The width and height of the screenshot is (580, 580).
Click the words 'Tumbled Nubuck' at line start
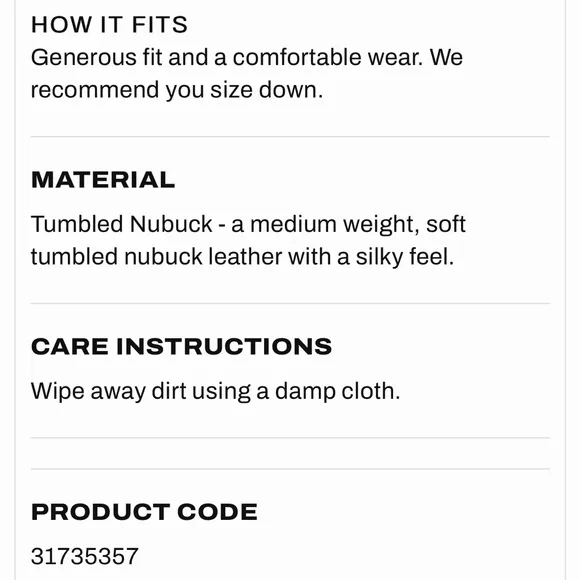pos(122,224)
